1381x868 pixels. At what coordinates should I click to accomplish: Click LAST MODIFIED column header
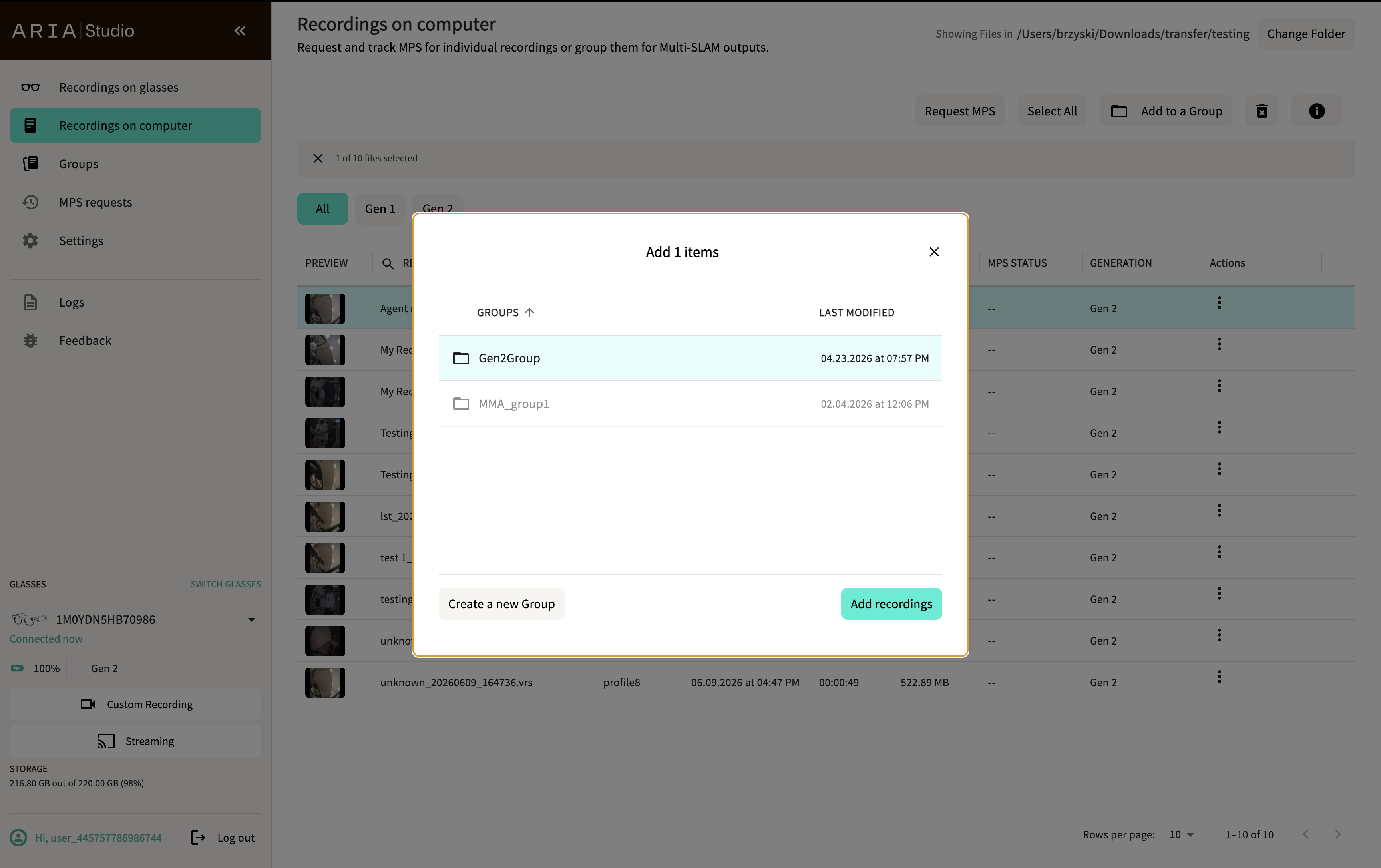point(856,312)
